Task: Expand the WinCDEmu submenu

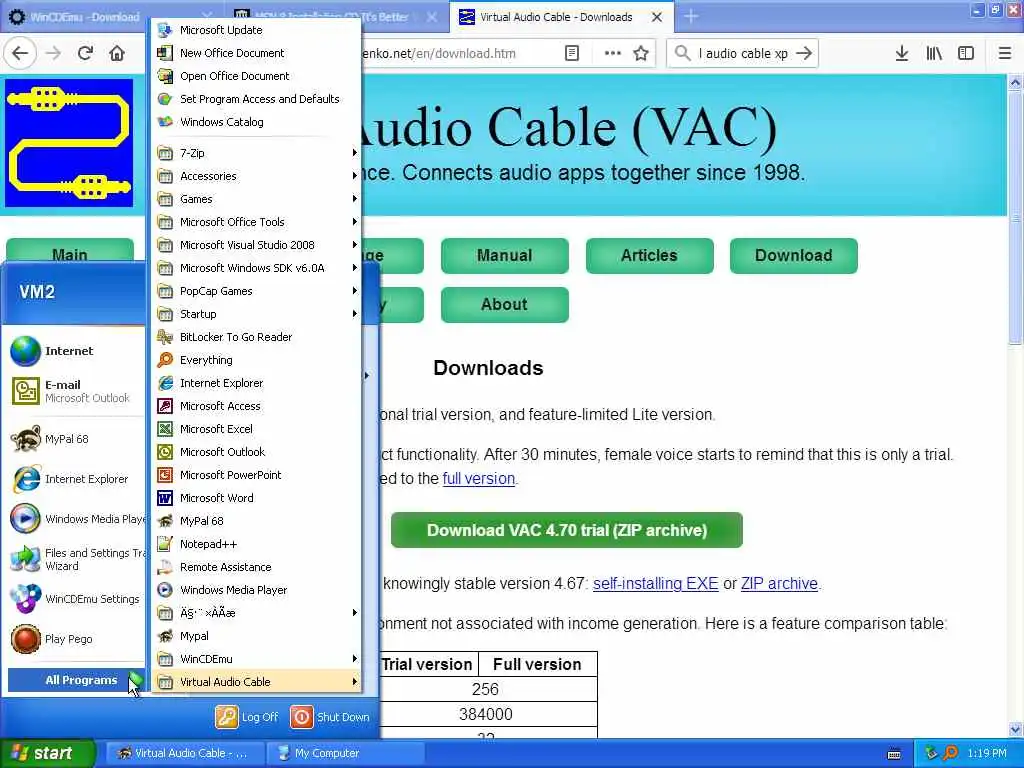Action: (x=258, y=659)
